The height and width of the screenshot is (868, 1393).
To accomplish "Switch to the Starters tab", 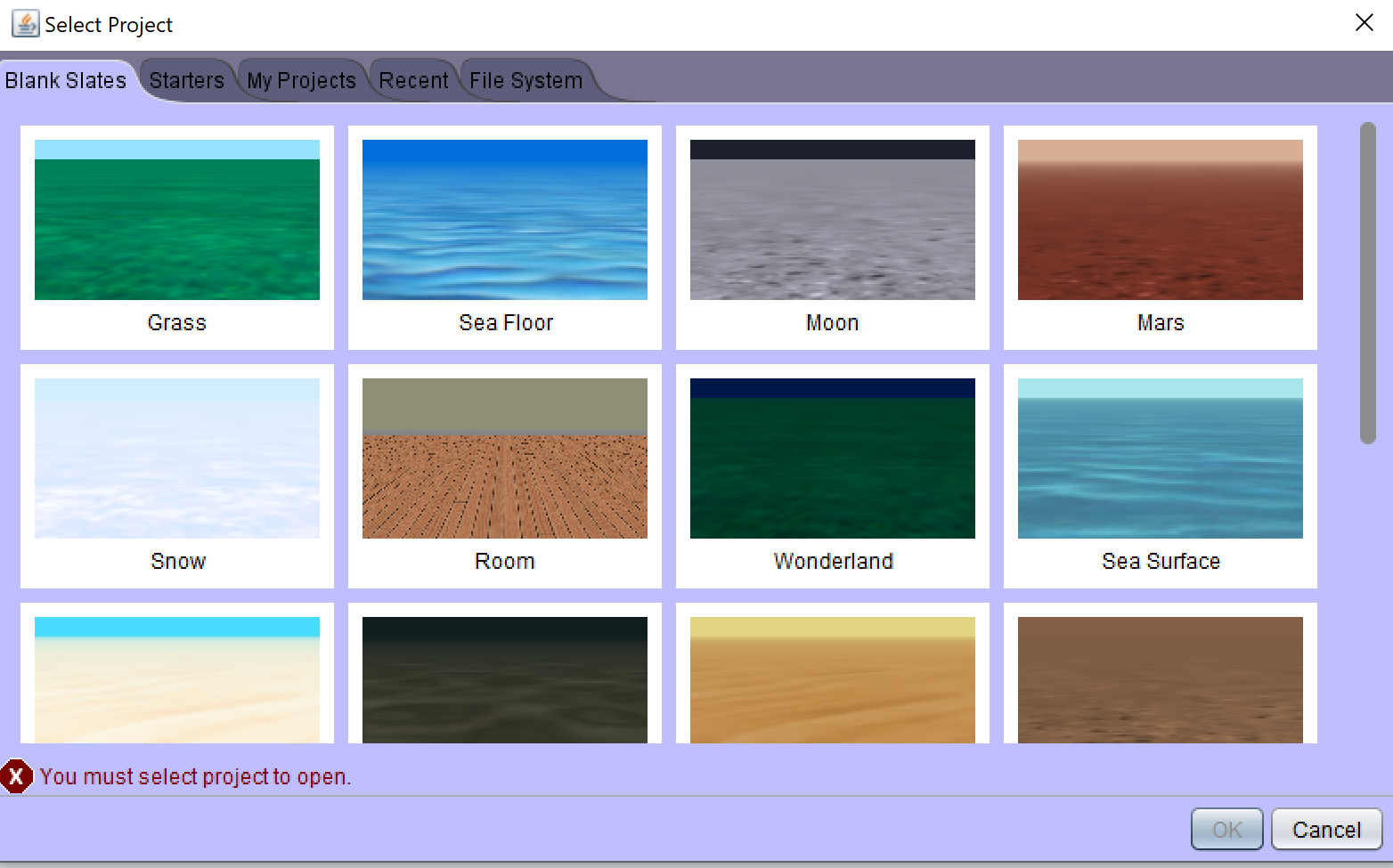I will coord(186,81).
